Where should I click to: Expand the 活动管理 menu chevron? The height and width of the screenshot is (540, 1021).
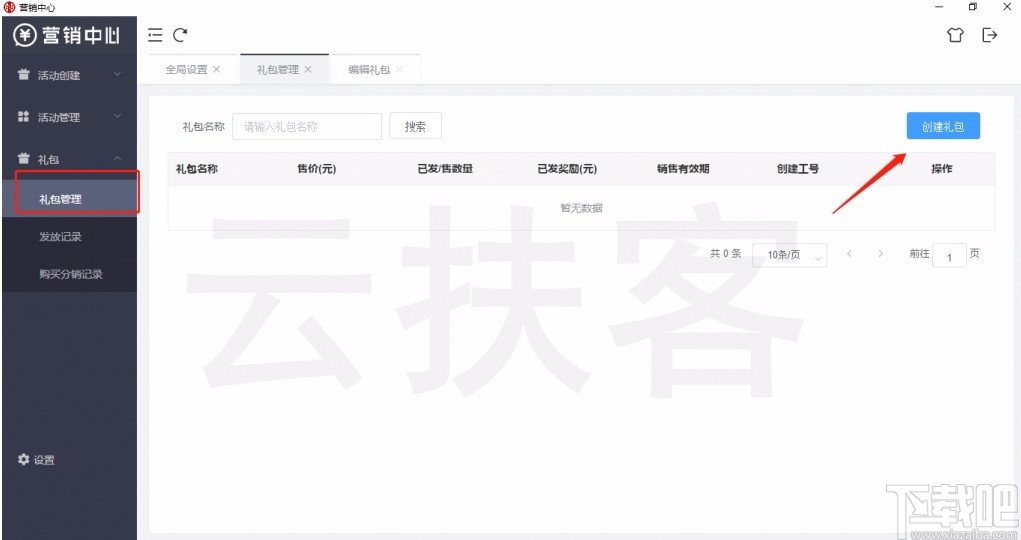click(x=118, y=116)
